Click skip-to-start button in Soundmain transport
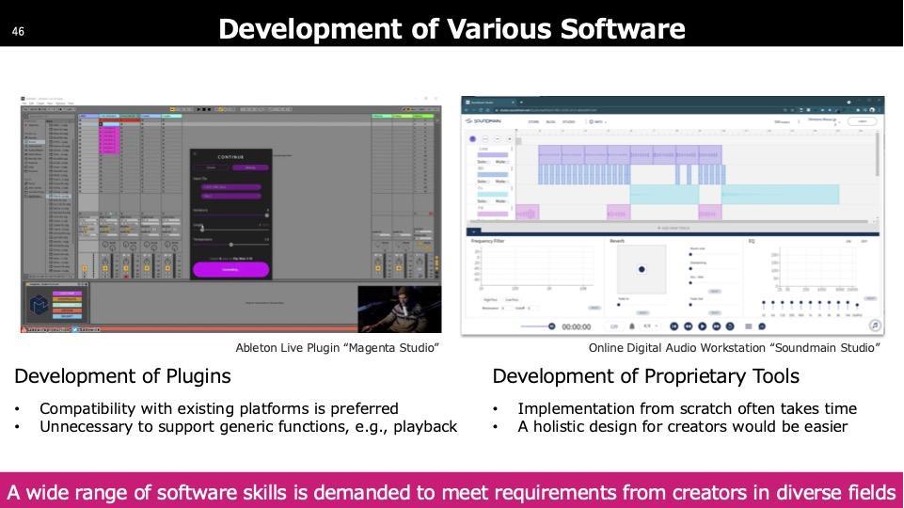Screen dimensions: 904x508 click(x=674, y=326)
